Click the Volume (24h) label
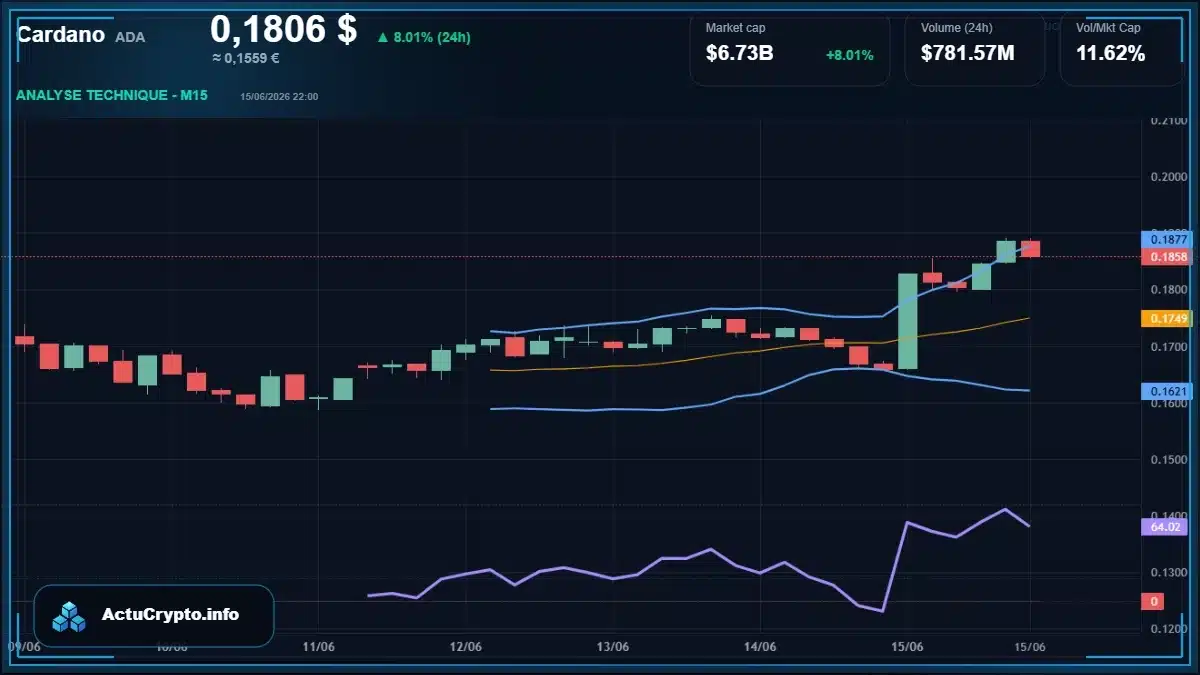Viewport: 1200px width, 675px height. click(x=957, y=28)
